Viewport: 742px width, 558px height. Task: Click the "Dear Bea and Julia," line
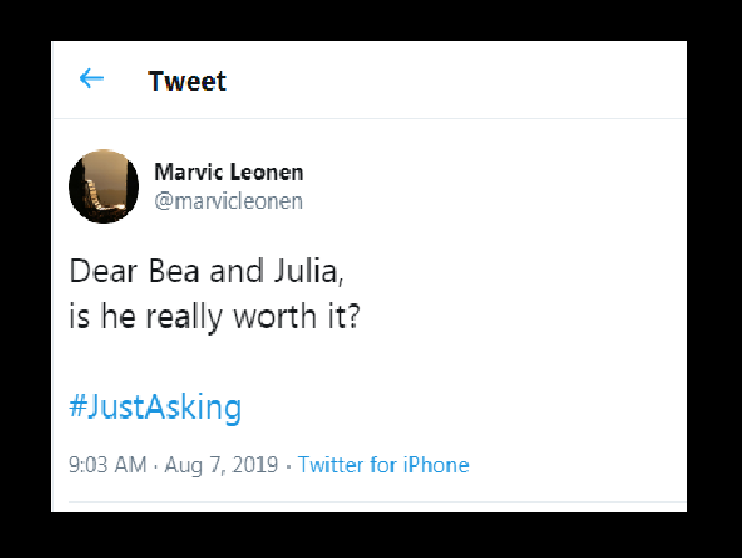point(210,271)
